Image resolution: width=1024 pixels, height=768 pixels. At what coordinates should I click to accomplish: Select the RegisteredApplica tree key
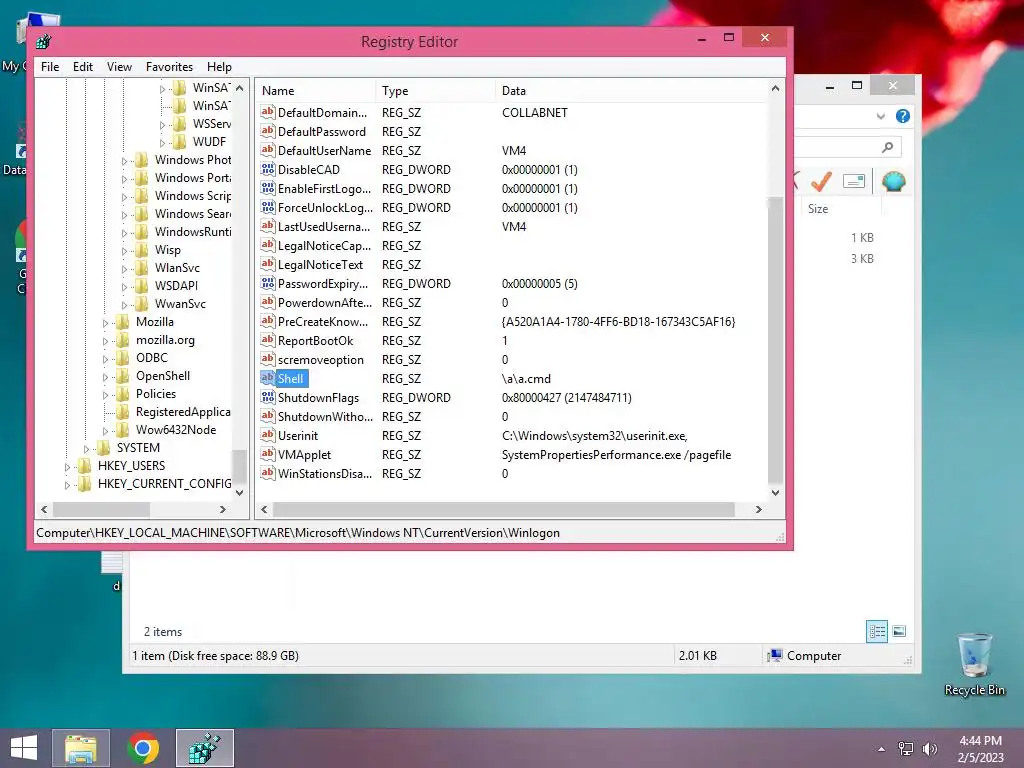click(x=183, y=412)
